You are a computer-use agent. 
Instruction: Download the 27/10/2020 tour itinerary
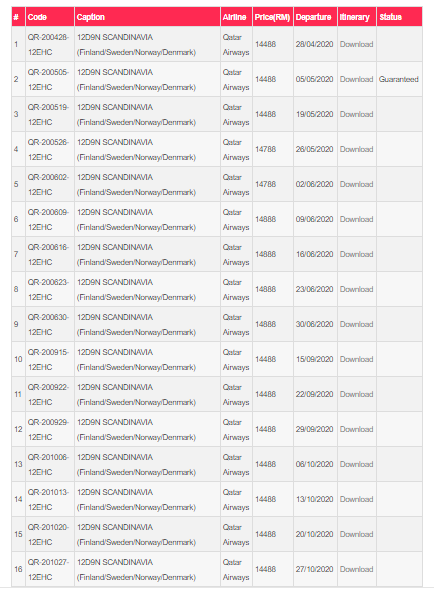click(x=356, y=570)
